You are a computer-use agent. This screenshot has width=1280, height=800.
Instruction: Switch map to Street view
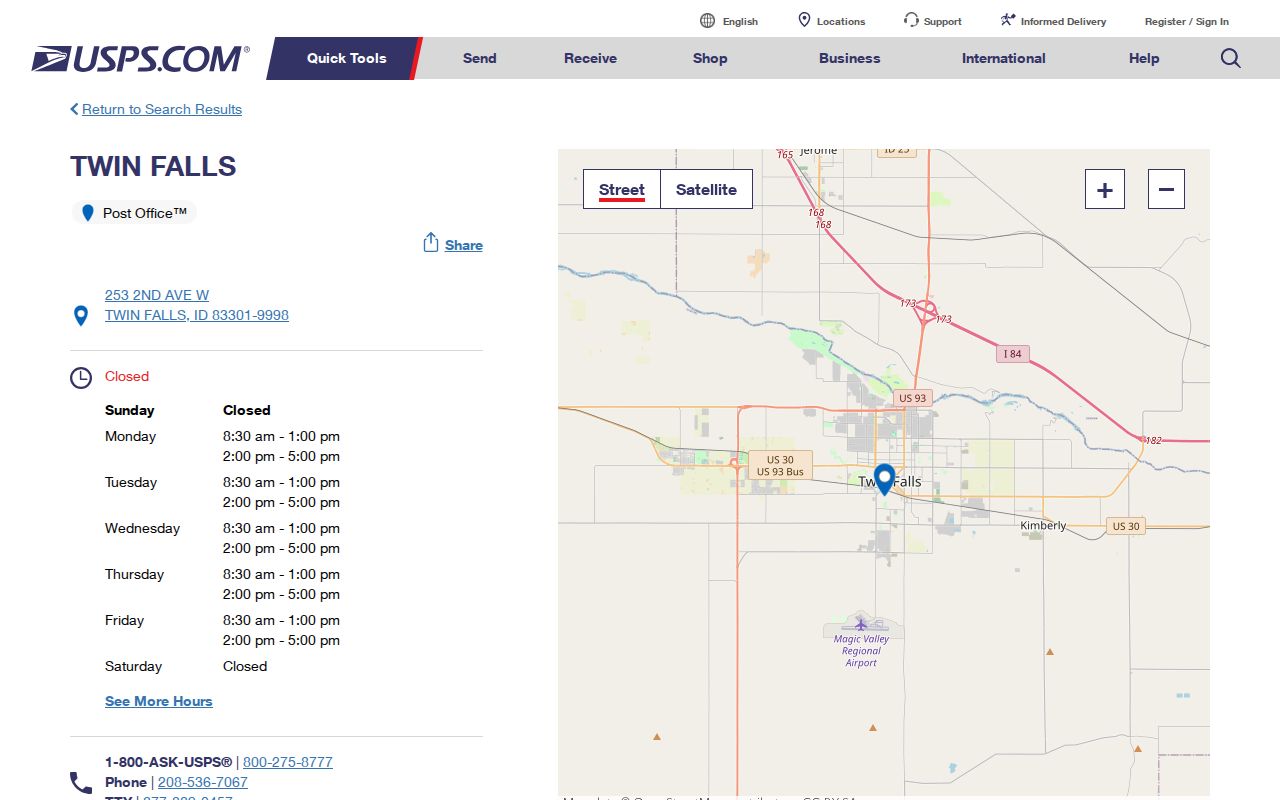click(x=622, y=189)
